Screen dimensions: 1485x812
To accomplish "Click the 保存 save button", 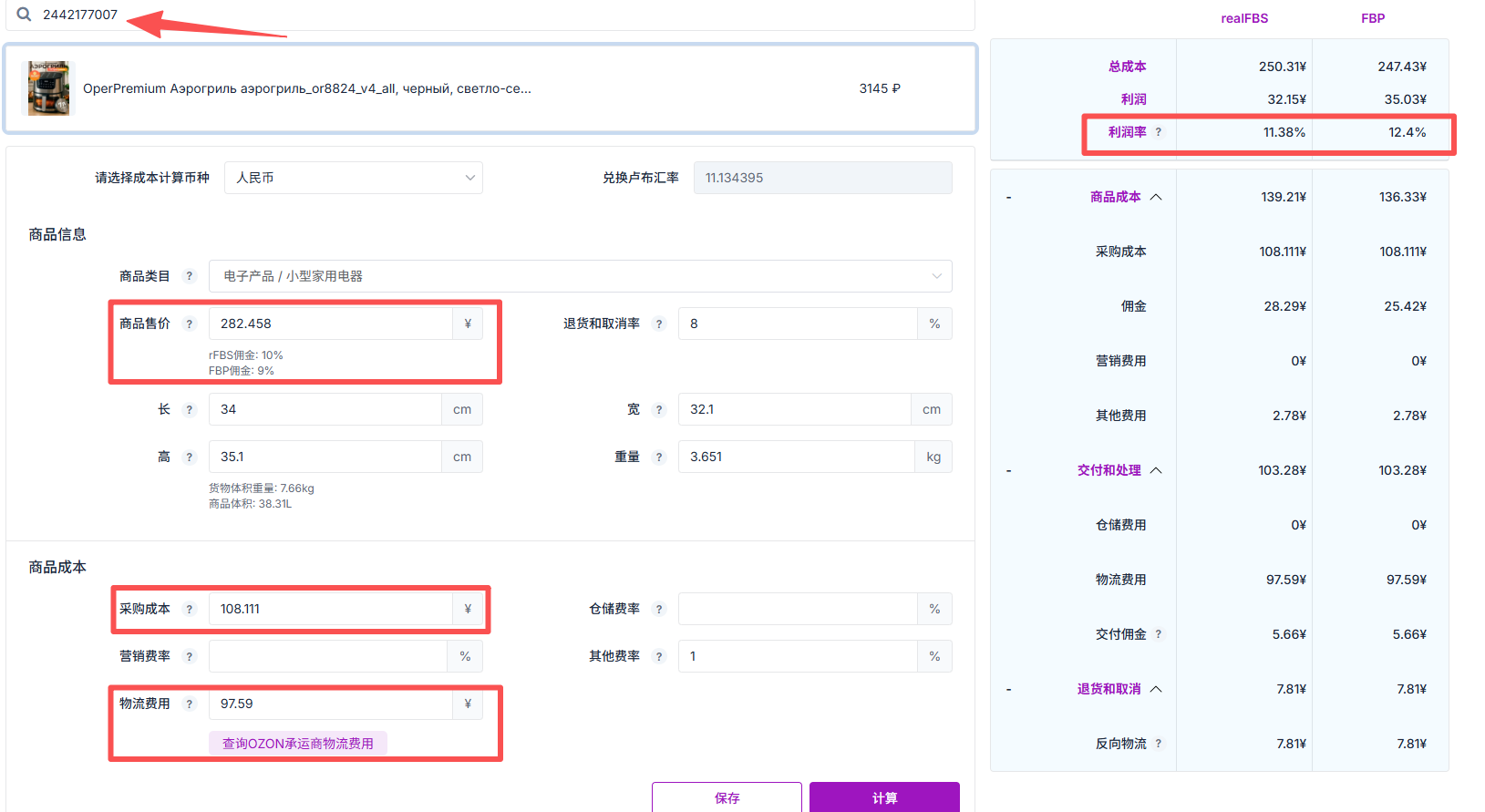I will click(x=727, y=797).
